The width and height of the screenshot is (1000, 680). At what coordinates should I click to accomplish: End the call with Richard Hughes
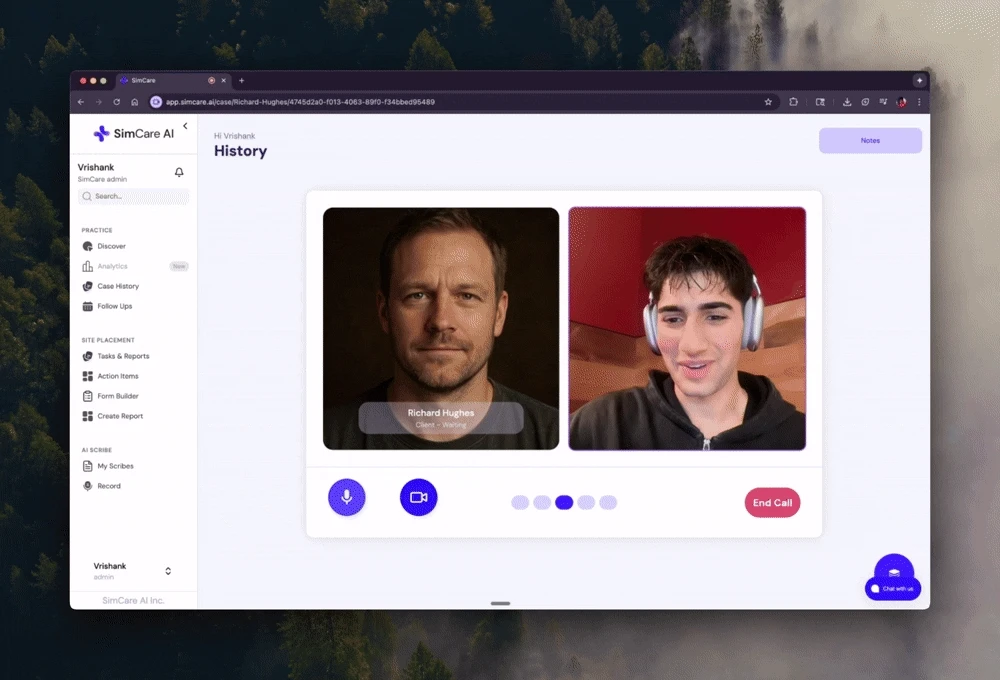772,502
